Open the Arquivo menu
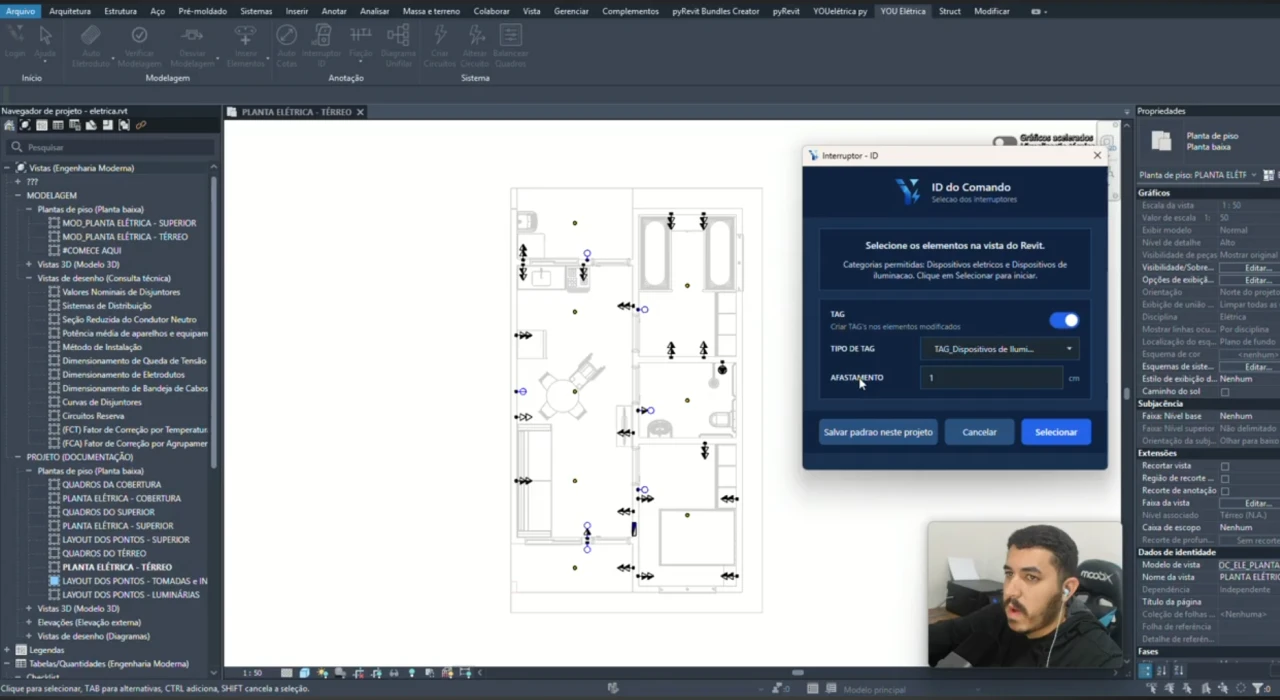The height and width of the screenshot is (700, 1280). [x=20, y=11]
